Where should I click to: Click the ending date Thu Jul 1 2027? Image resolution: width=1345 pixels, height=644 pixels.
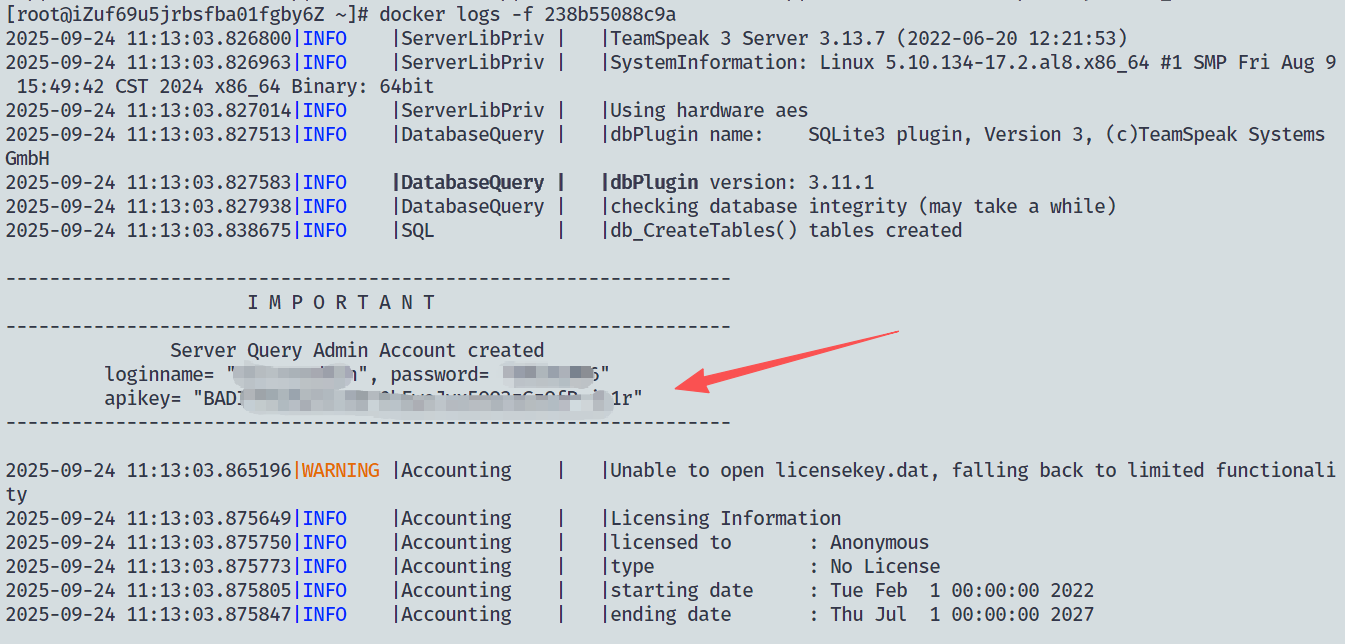point(961,614)
